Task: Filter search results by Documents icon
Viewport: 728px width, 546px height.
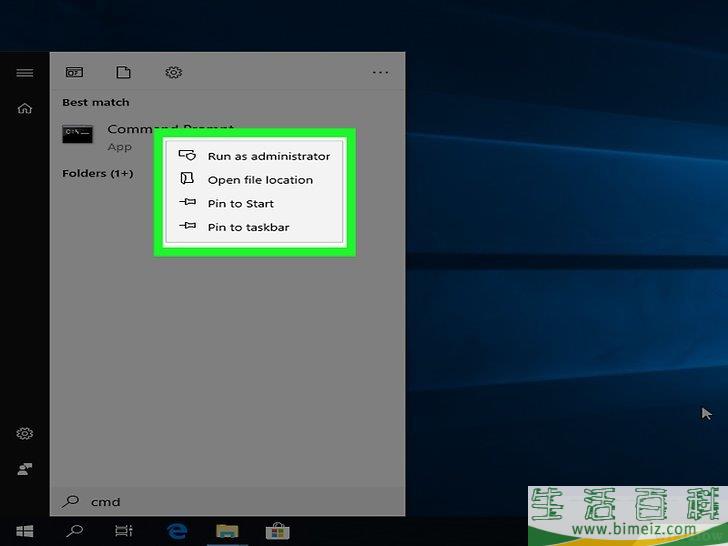Action: click(x=123, y=73)
